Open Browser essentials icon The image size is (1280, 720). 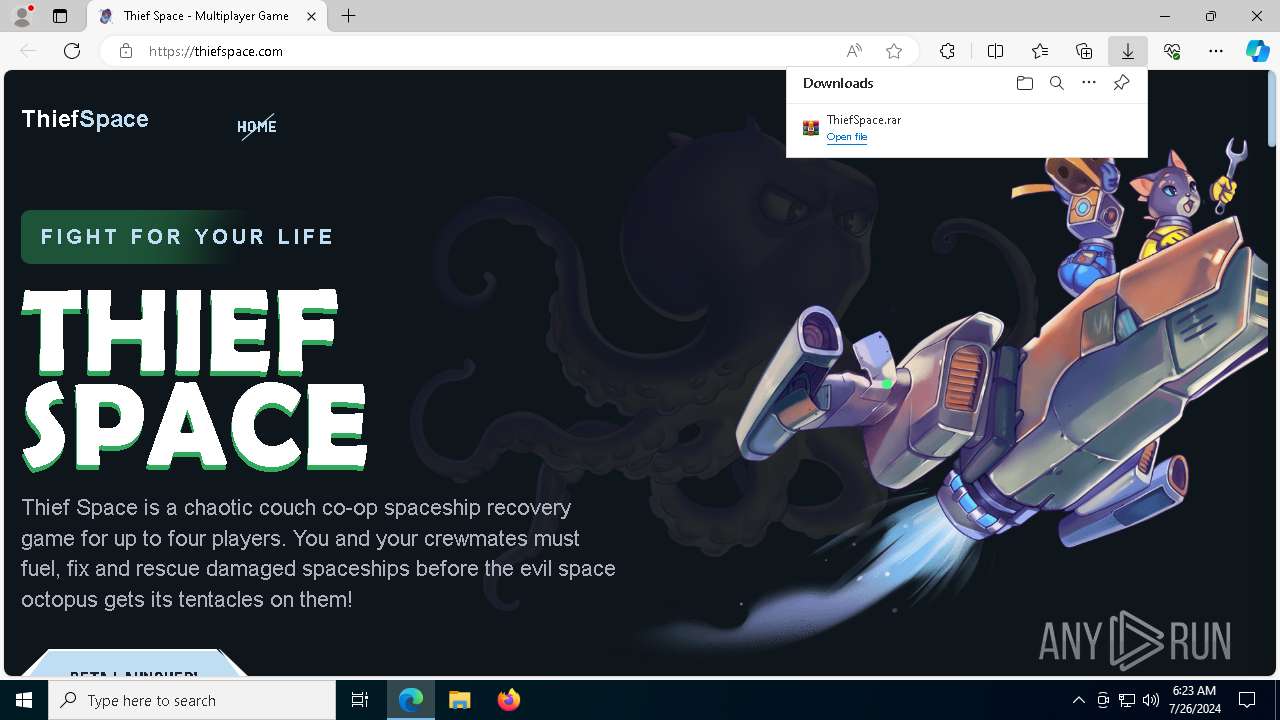coord(1172,51)
